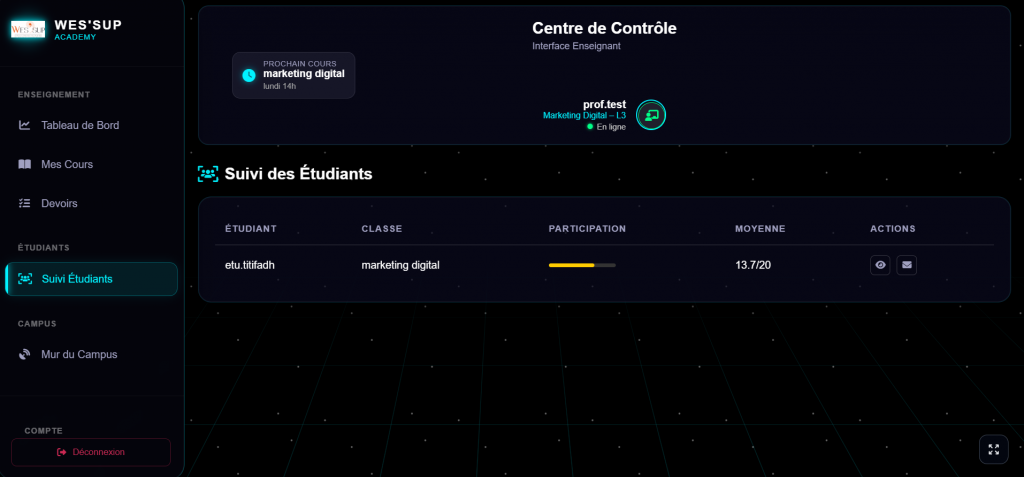1024x477 pixels.
Task: Click the Mes Cours book icon
Action: point(25,164)
